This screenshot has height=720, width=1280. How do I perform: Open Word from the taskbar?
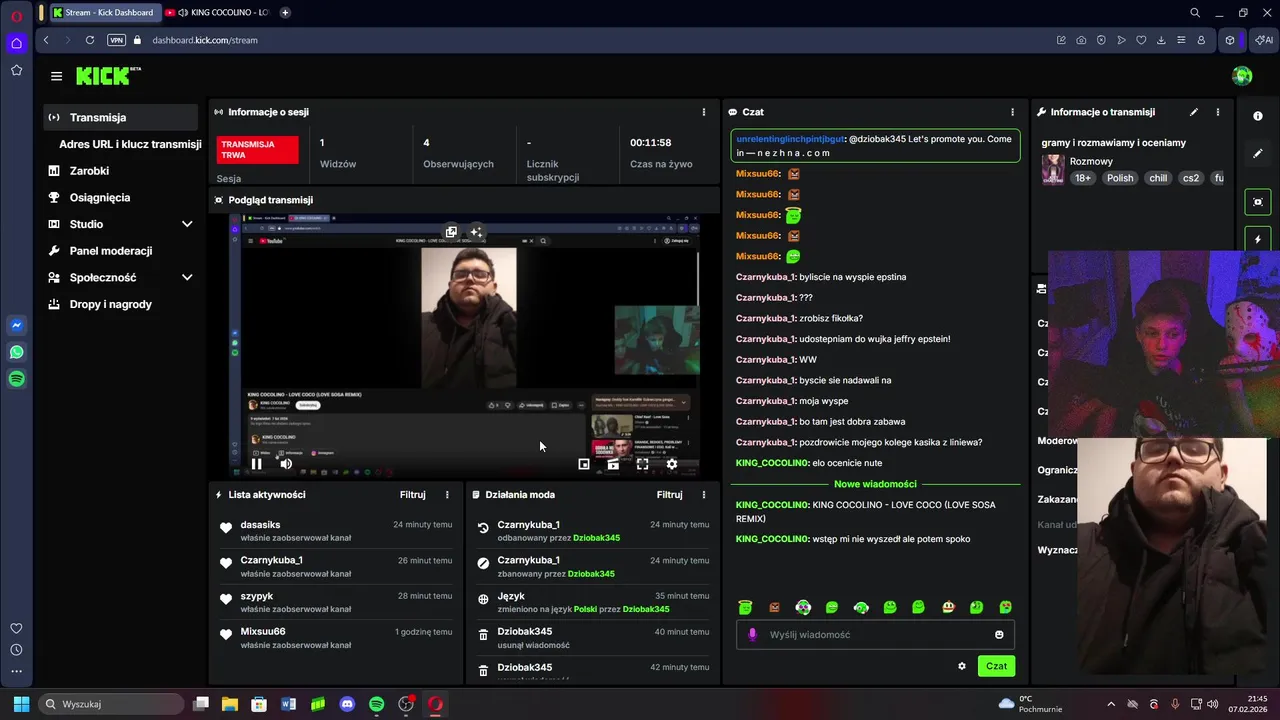288,704
